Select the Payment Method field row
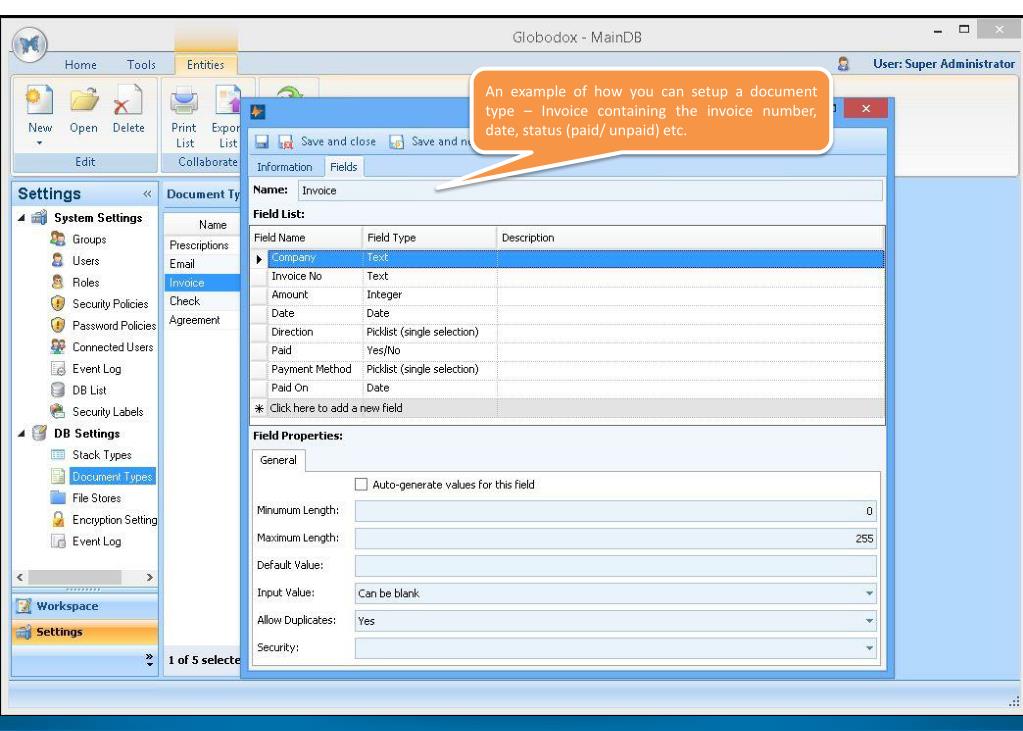Screen dimensions: 1023x731 [x=567, y=369]
